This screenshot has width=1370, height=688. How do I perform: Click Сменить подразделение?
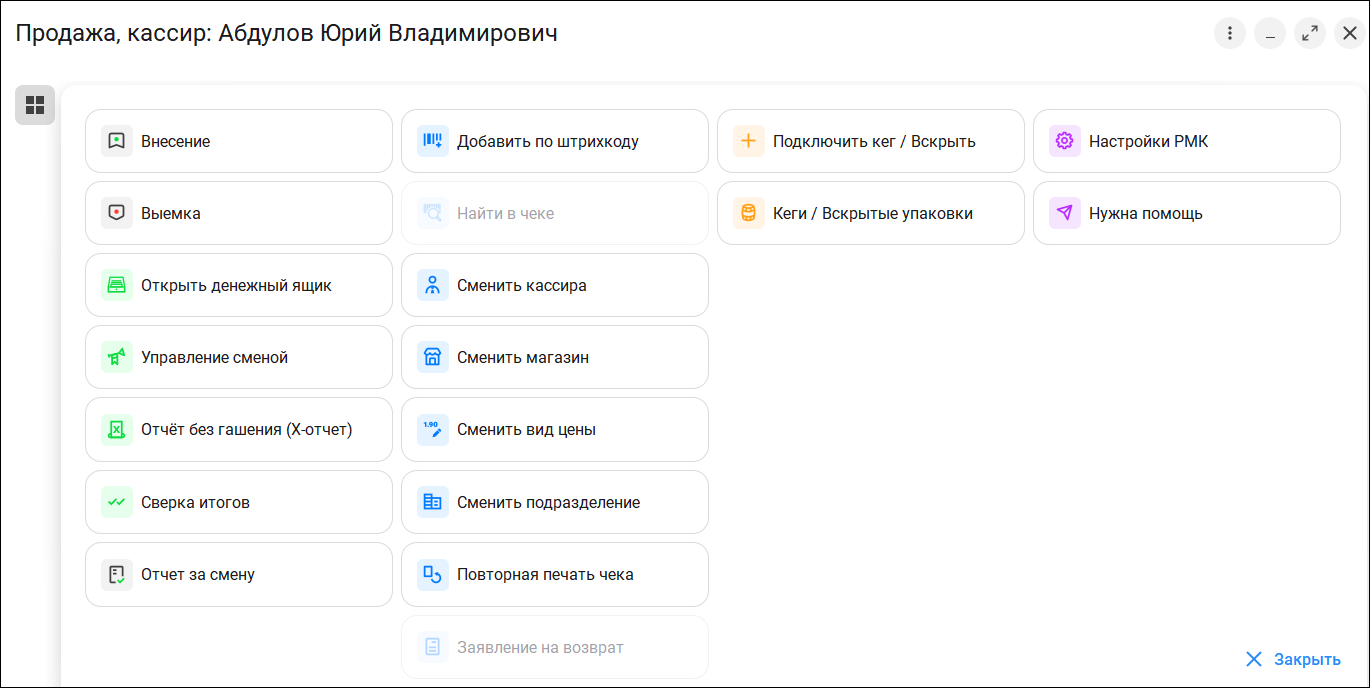pyautogui.click(x=554, y=502)
